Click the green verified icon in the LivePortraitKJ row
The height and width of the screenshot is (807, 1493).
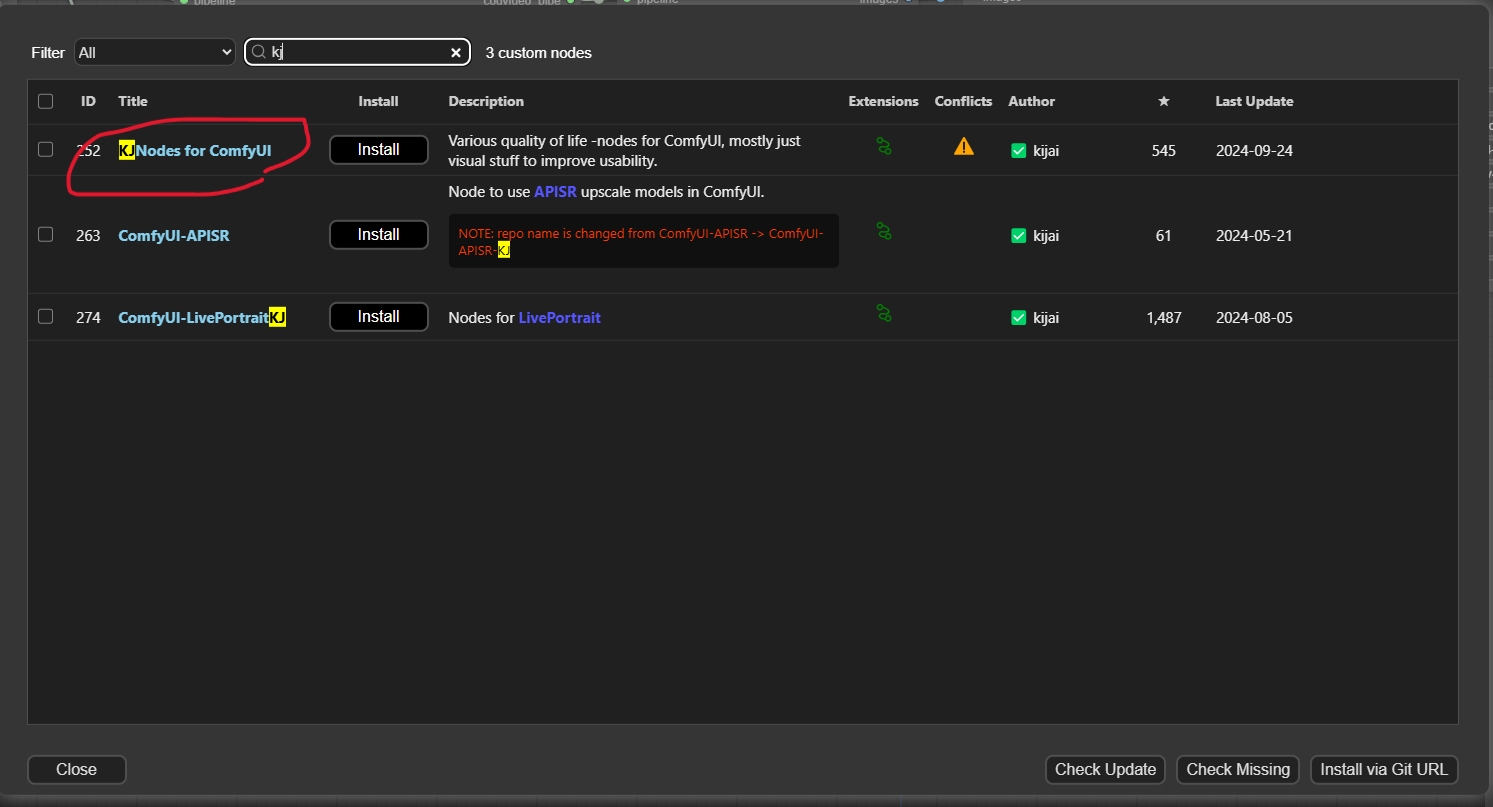(x=1019, y=317)
